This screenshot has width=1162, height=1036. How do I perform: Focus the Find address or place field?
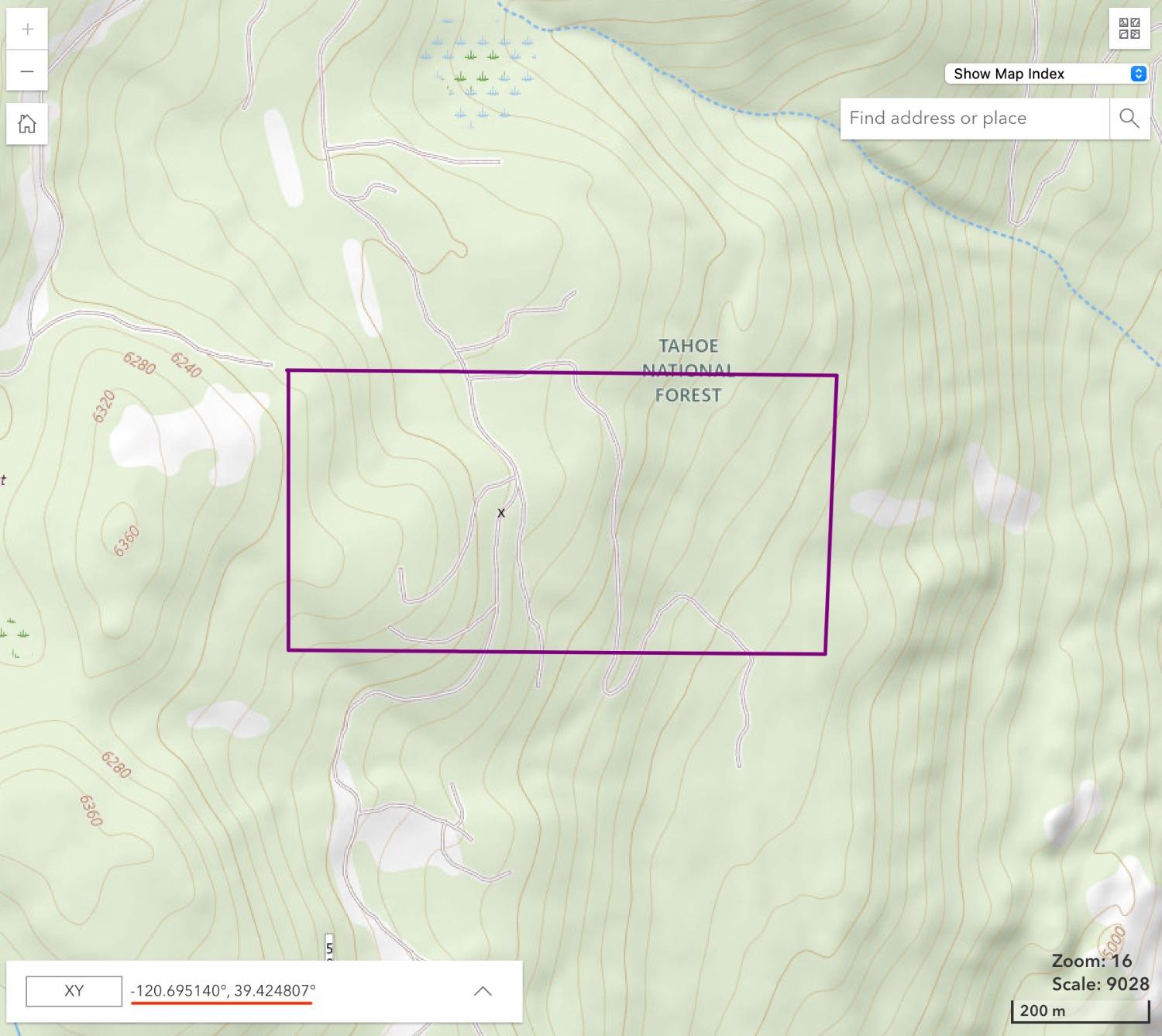pos(975,118)
